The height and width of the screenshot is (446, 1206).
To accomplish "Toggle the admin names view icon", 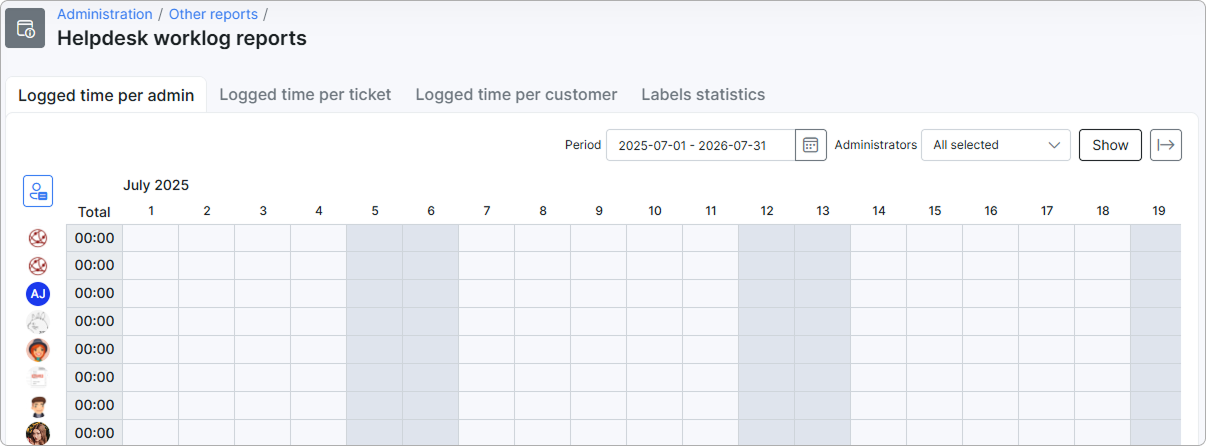I will (38, 191).
